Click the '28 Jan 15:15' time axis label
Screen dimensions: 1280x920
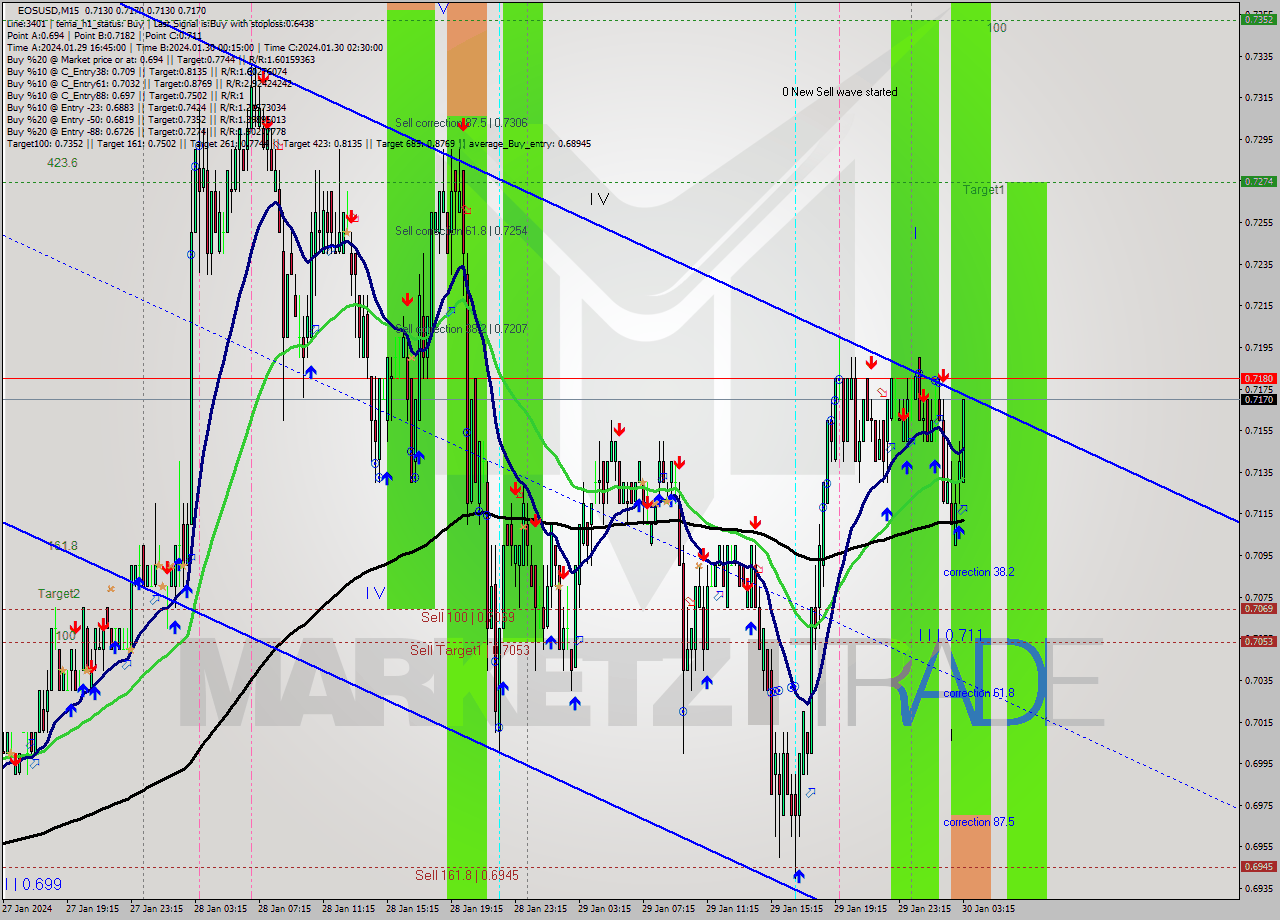(x=411, y=909)
